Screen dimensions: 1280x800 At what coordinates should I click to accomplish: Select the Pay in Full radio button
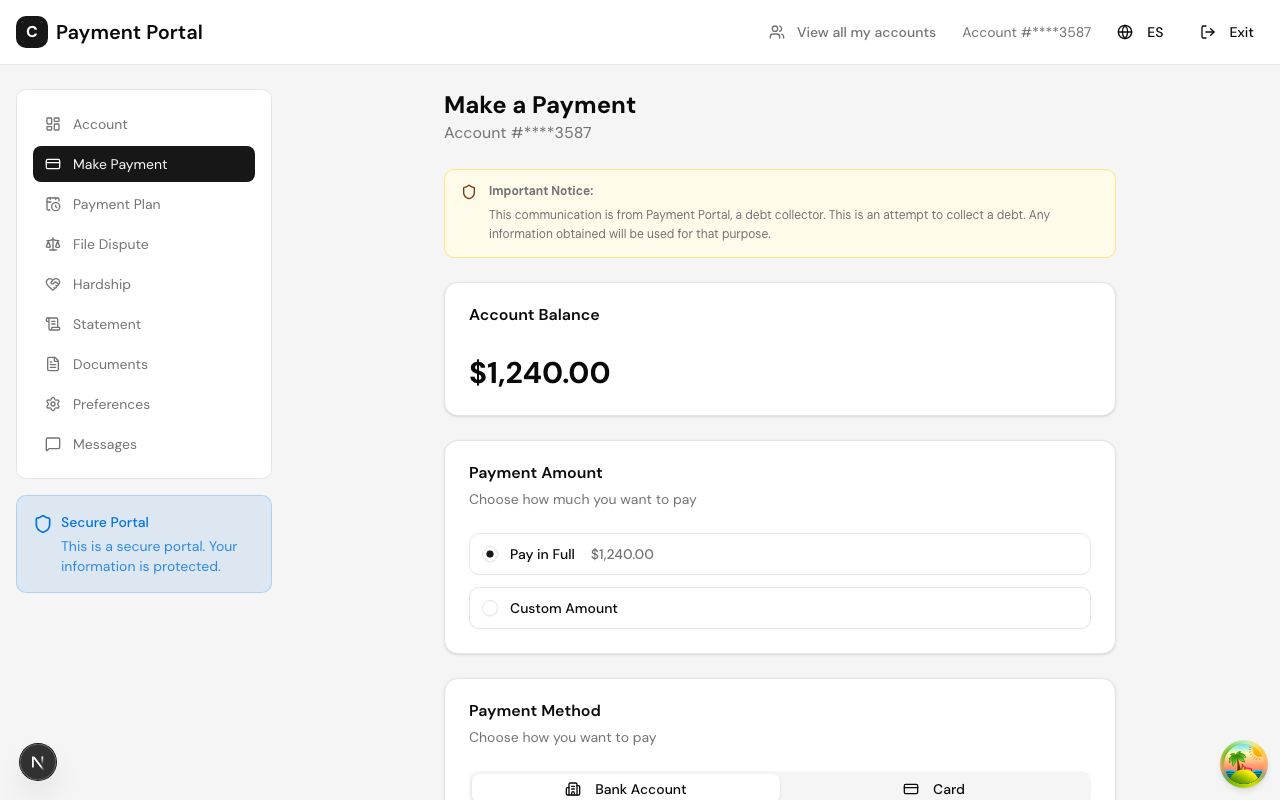(x=490, y=554)
